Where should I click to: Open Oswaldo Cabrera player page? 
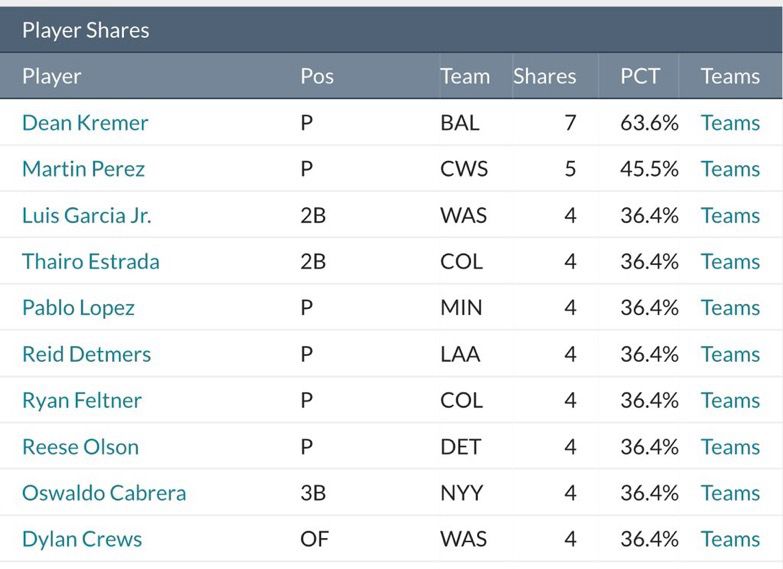(x=104, y=493)
